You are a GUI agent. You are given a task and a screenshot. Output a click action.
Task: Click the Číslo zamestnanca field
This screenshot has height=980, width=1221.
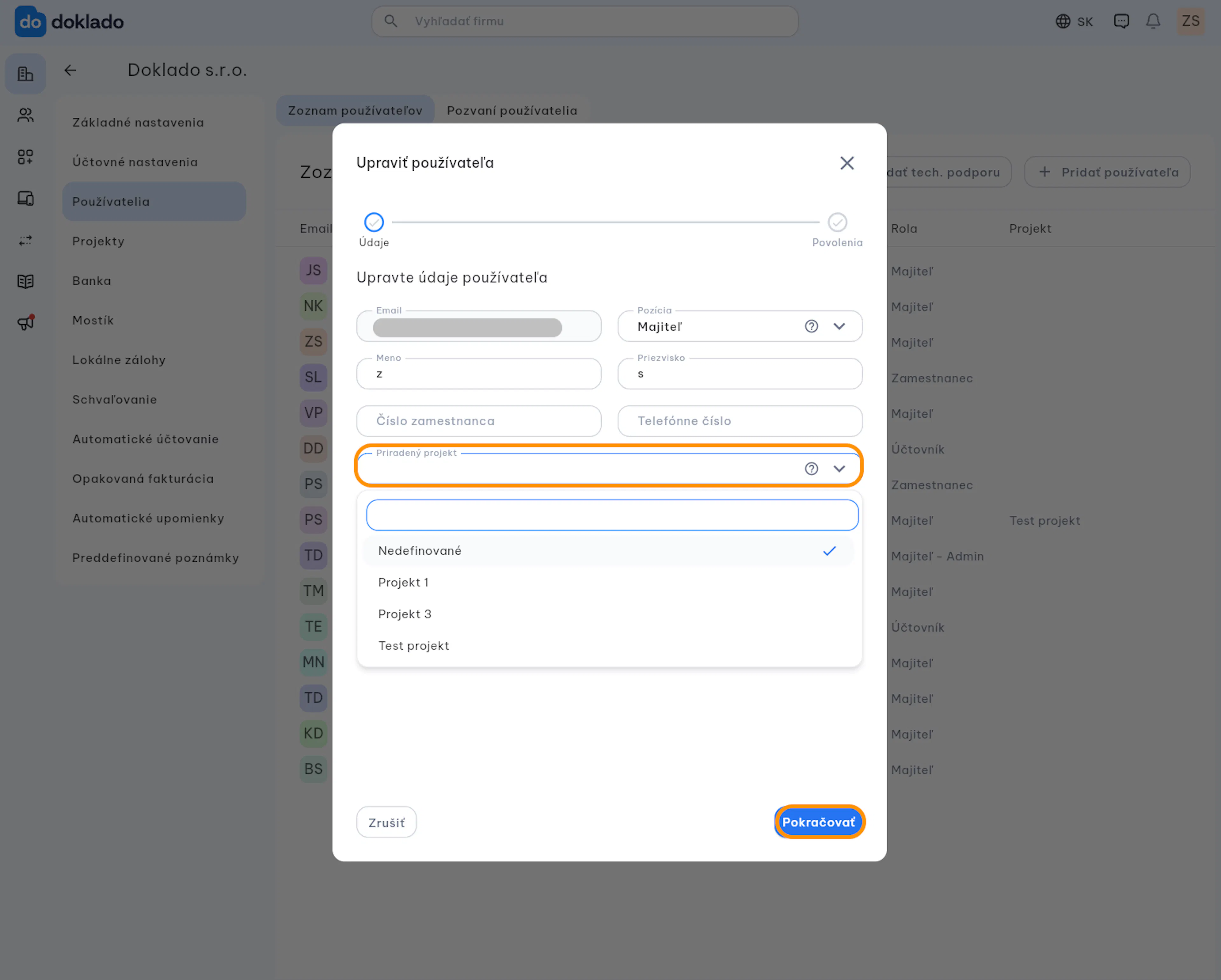pos(479,421)
